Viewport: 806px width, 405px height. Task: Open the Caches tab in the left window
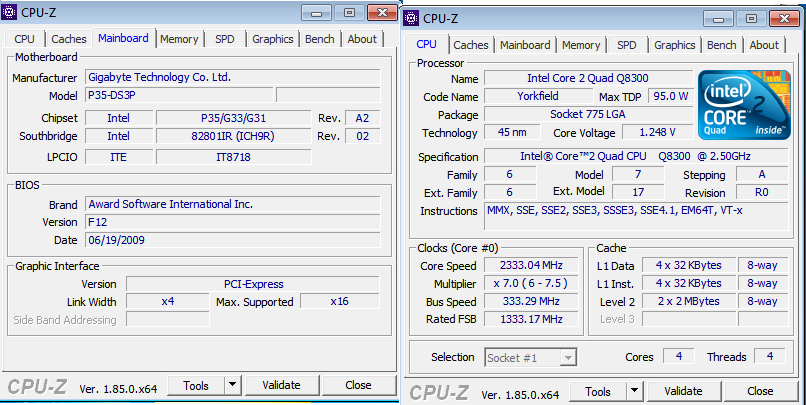pos(68,39)
